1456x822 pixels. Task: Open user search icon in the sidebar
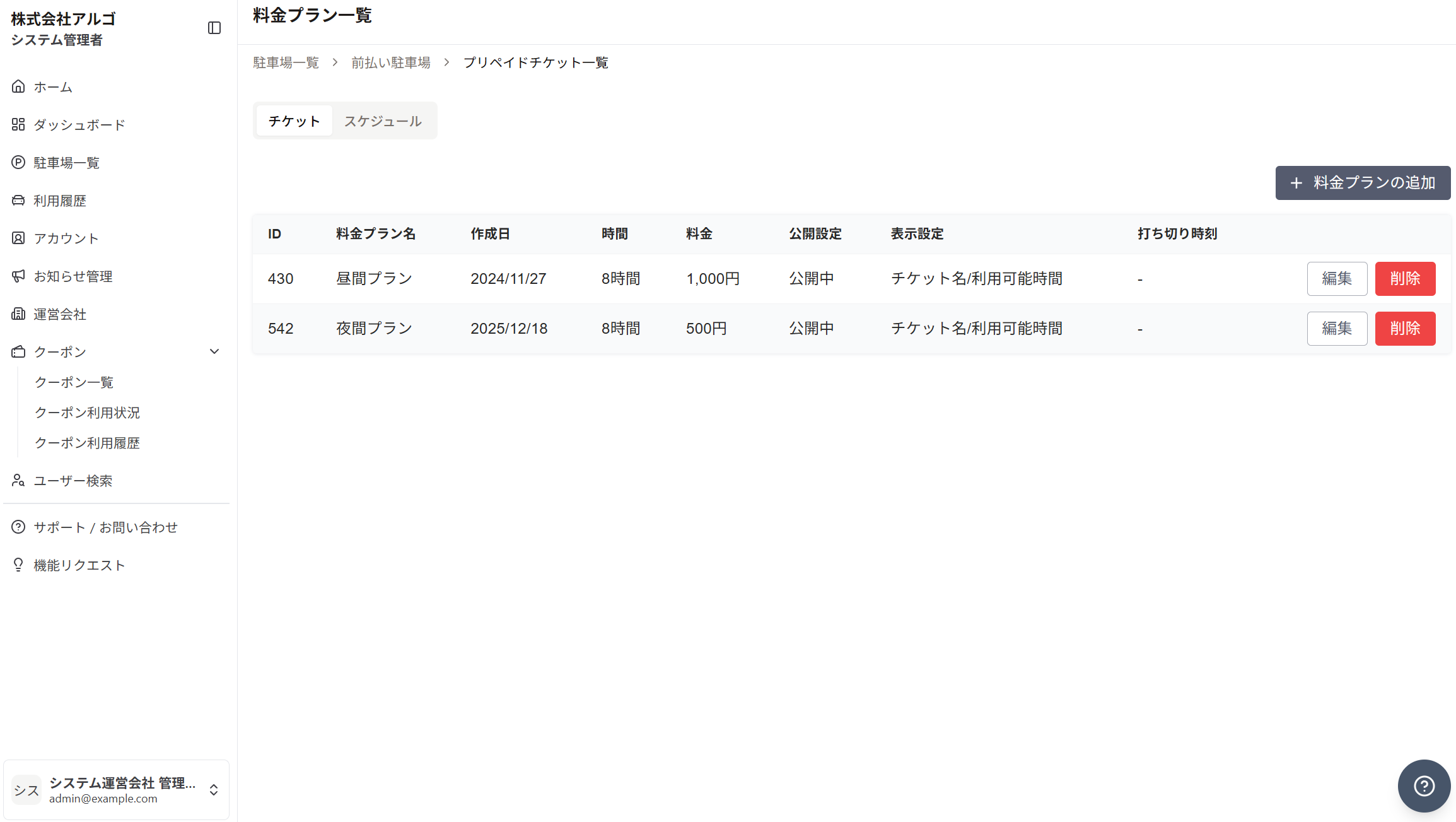point(18,480)
